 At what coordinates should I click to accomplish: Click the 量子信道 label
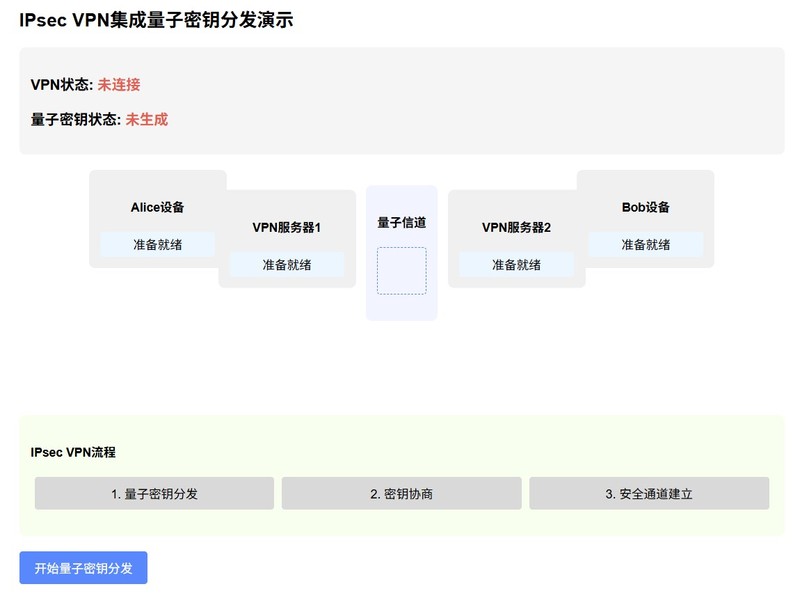[x=402, y=222]
